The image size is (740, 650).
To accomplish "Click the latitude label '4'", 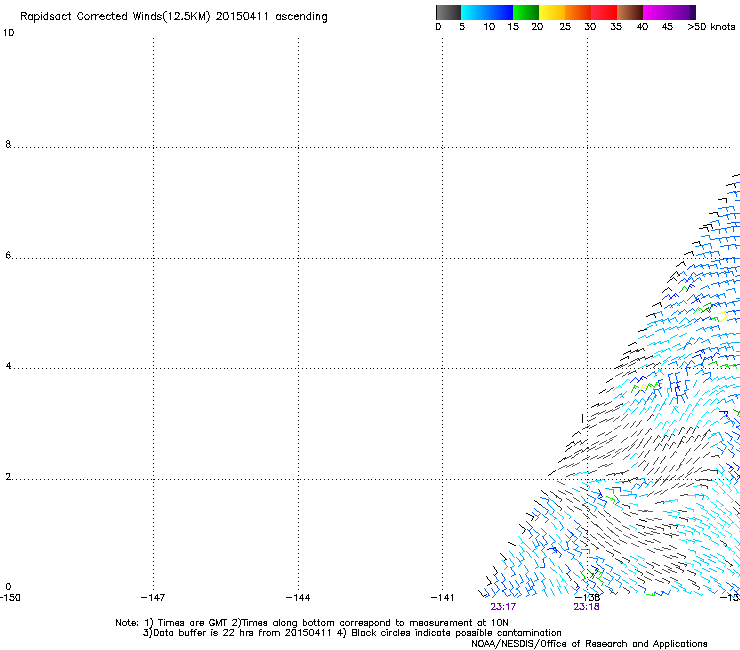I will click(8, 366).
